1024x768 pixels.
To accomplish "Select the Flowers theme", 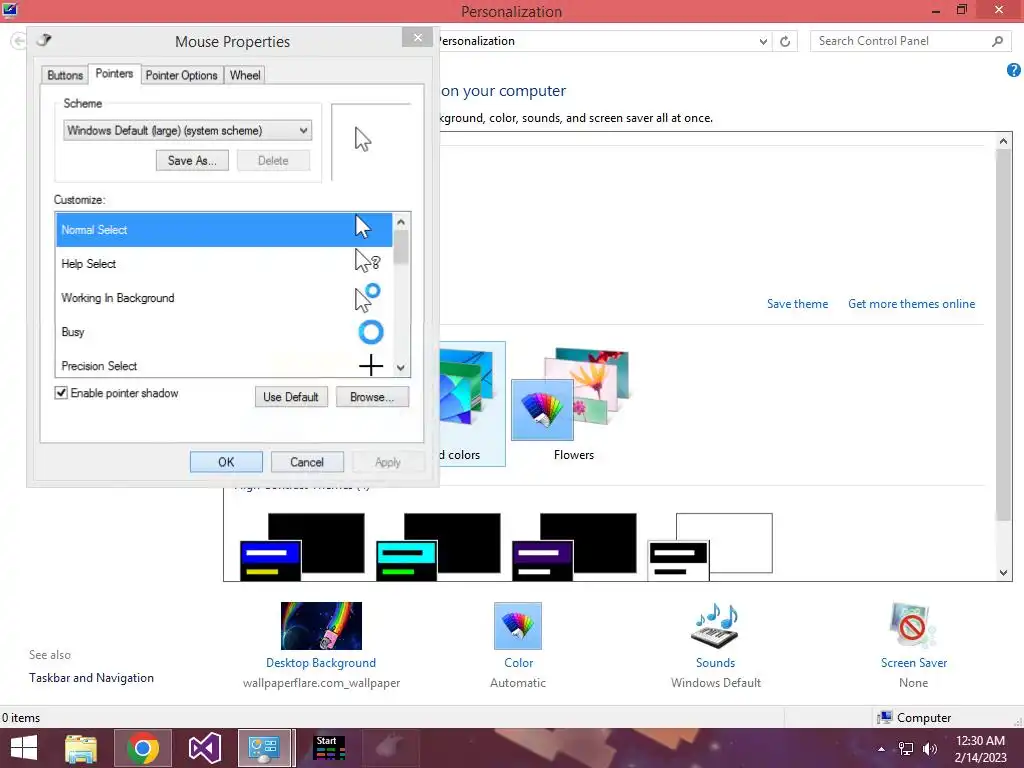I will coord(573,404).
